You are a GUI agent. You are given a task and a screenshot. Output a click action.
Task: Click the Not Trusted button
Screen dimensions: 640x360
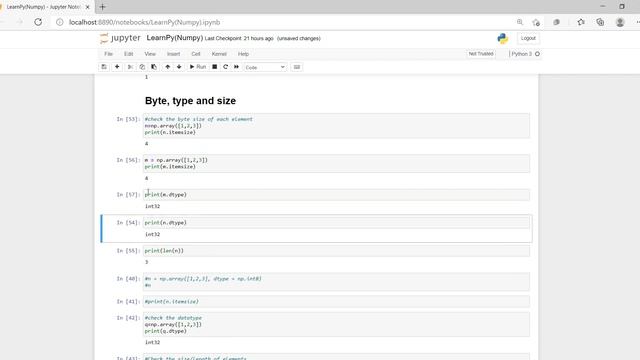[481, 54]
